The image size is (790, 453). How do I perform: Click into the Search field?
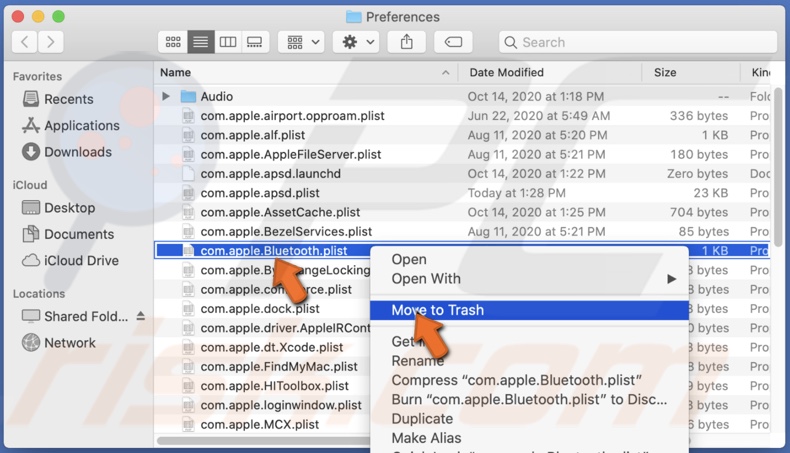pyautogui.click(x=638, y=42)
